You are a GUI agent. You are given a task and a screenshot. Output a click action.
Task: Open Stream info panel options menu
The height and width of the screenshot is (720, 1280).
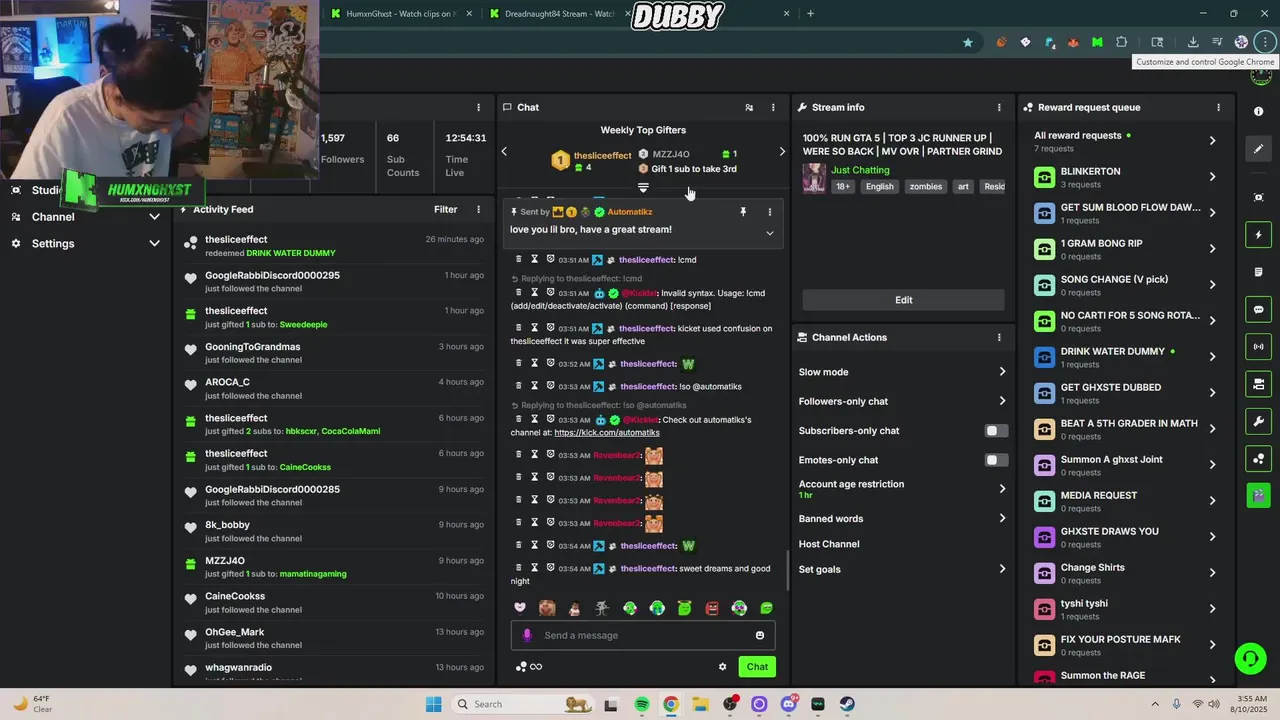click(999, 107)
